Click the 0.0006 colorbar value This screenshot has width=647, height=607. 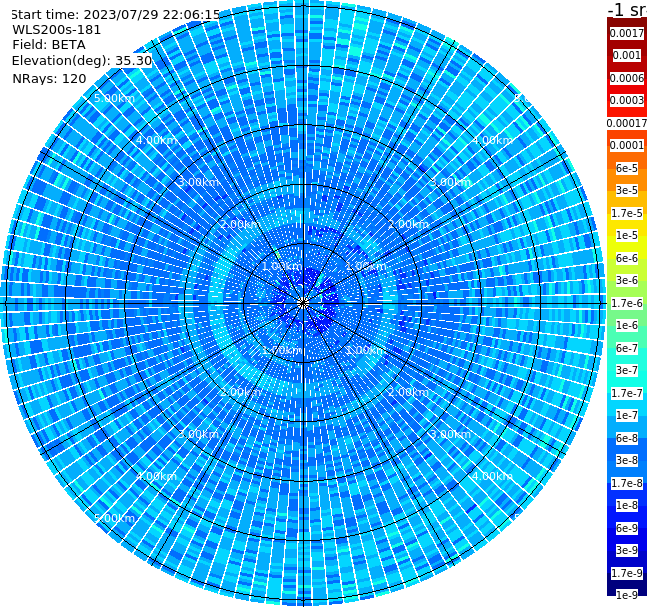[627, 78]
